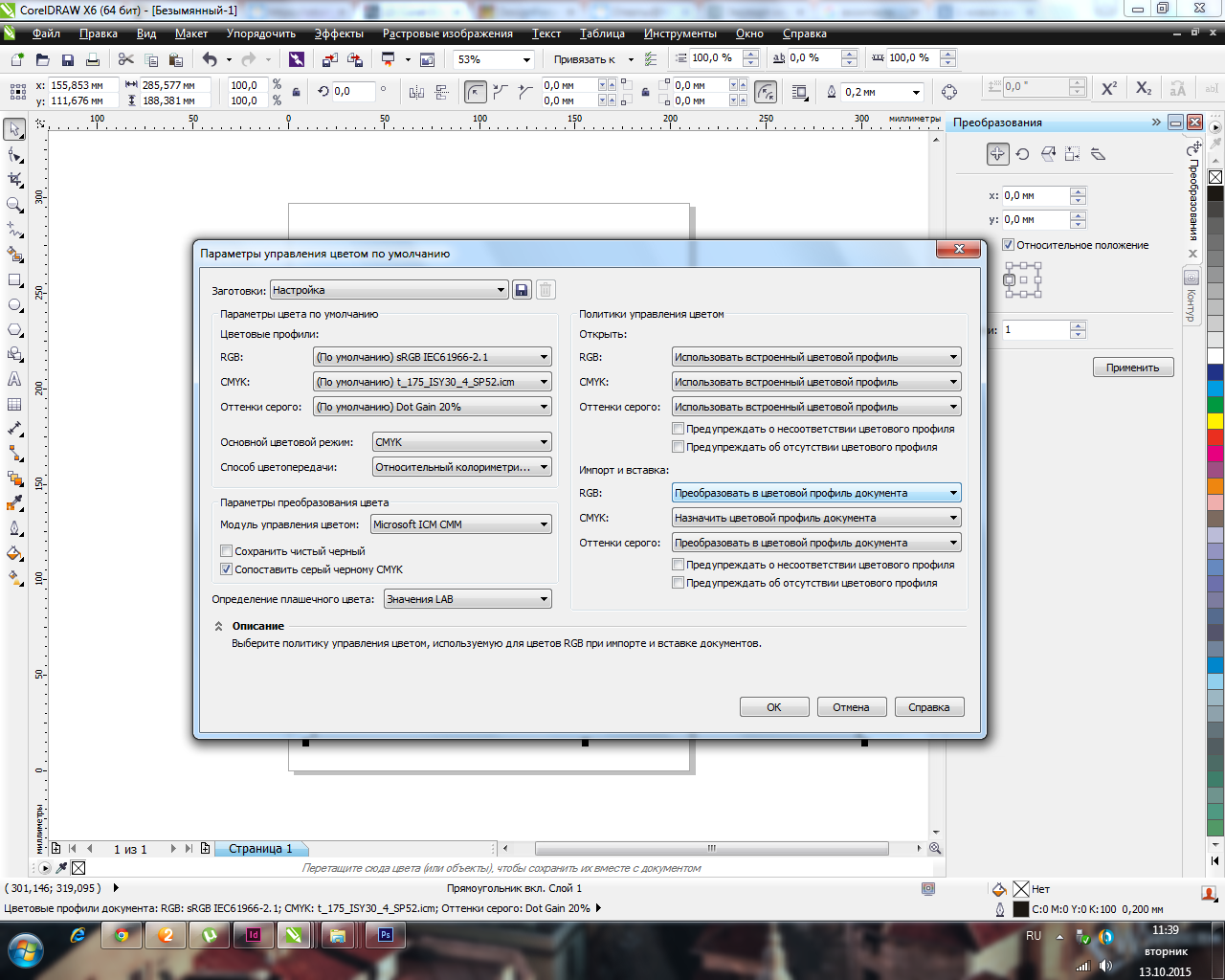The width and height of the screenshot is (1225, 980).
Task: Toggle 'Сопоставить серый черному CMYK' checkbox
Action: pos(226,569)
